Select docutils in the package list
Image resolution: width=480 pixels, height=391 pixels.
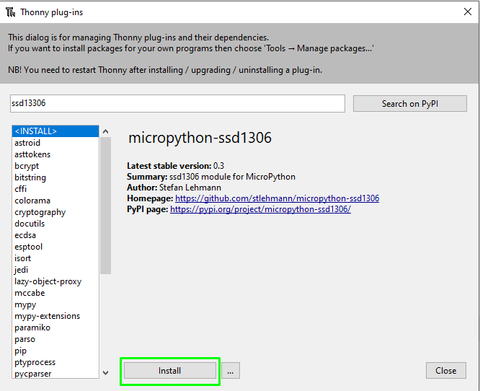click(55, 224)
